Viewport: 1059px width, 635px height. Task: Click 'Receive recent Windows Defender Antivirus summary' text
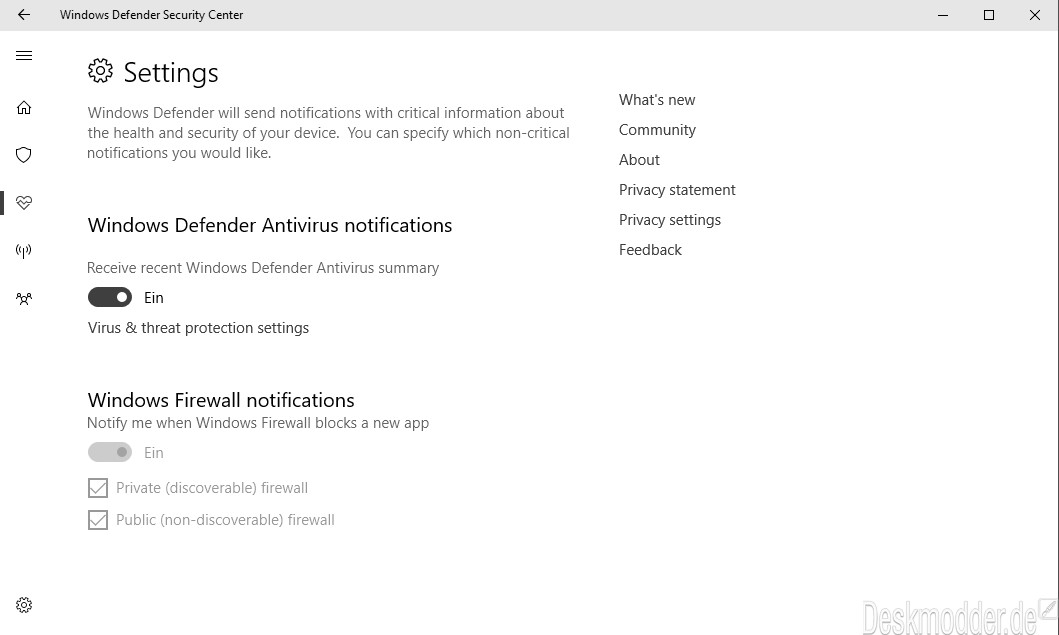[263, 268]
